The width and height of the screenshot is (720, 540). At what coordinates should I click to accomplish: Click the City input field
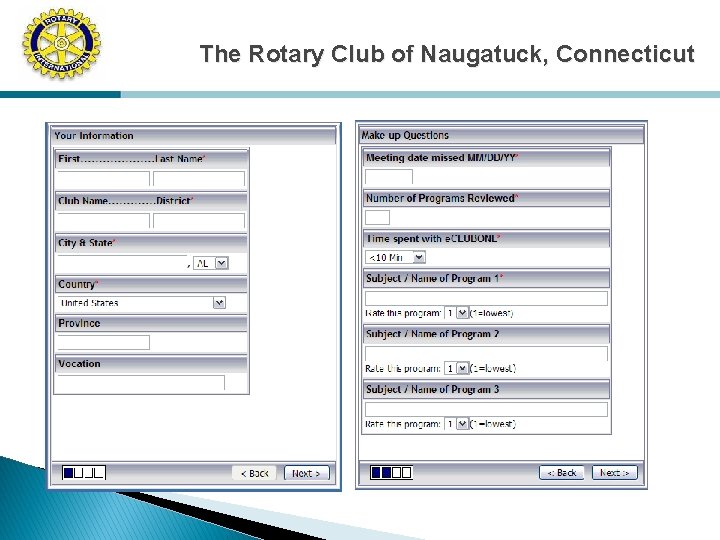pos(122,263)
